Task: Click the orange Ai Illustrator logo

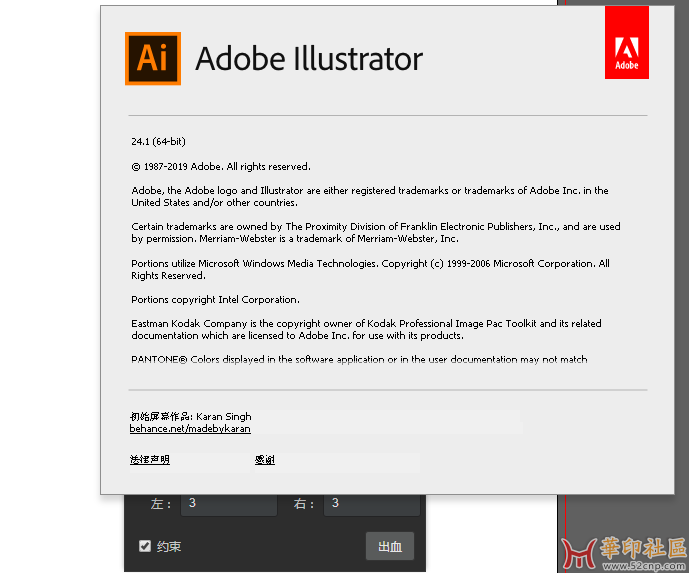Action: (x=153, y=58)
